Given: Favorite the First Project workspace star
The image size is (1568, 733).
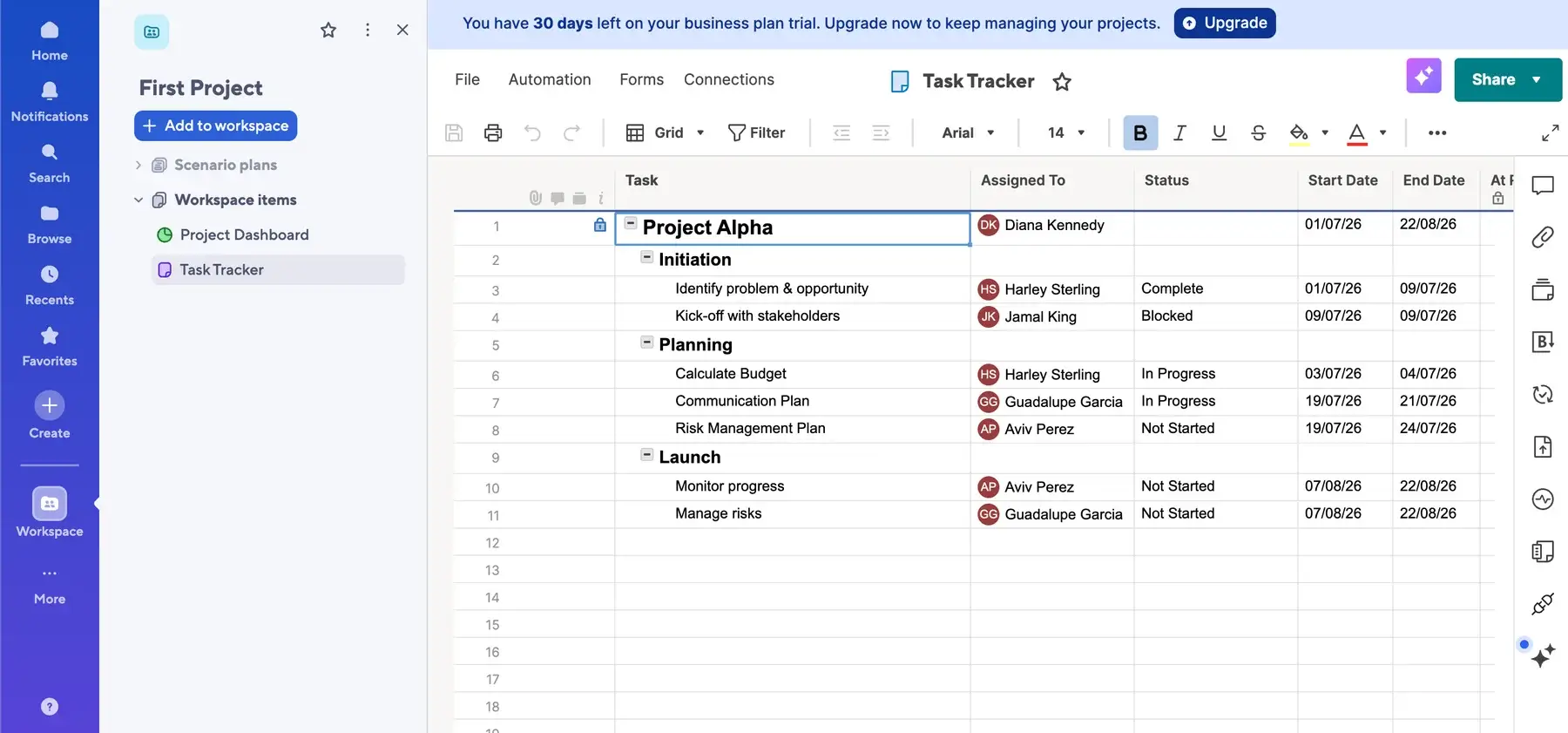Looking at the screenshot, I should point(328,31).
